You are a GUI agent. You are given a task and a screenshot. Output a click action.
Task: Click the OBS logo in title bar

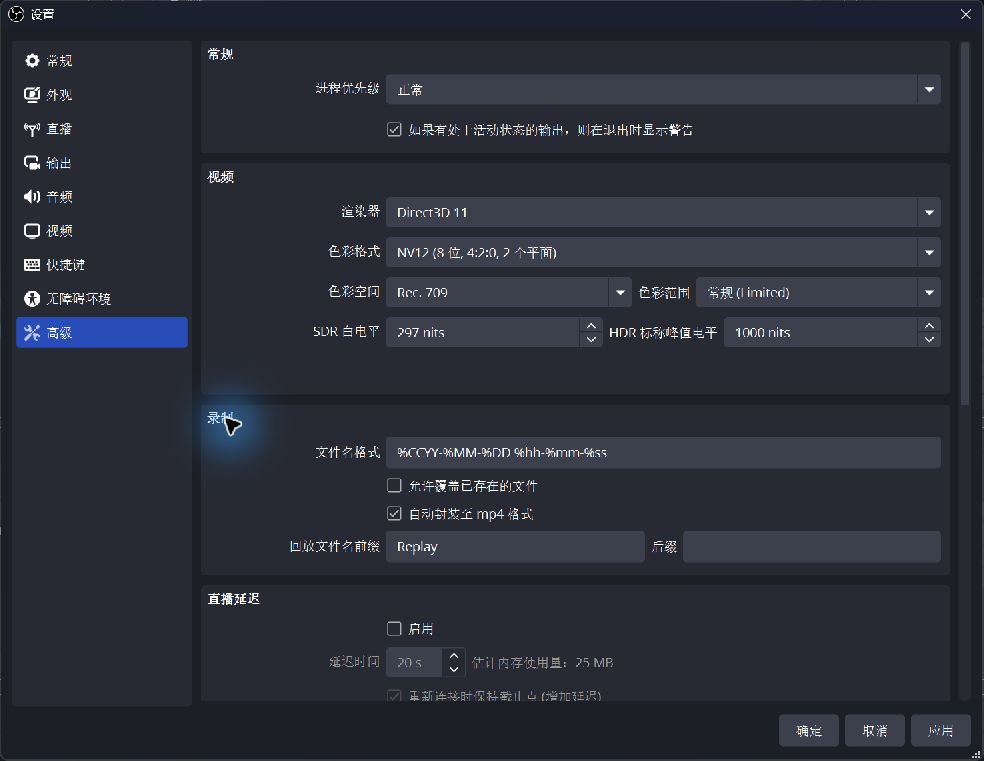point(16,14)
